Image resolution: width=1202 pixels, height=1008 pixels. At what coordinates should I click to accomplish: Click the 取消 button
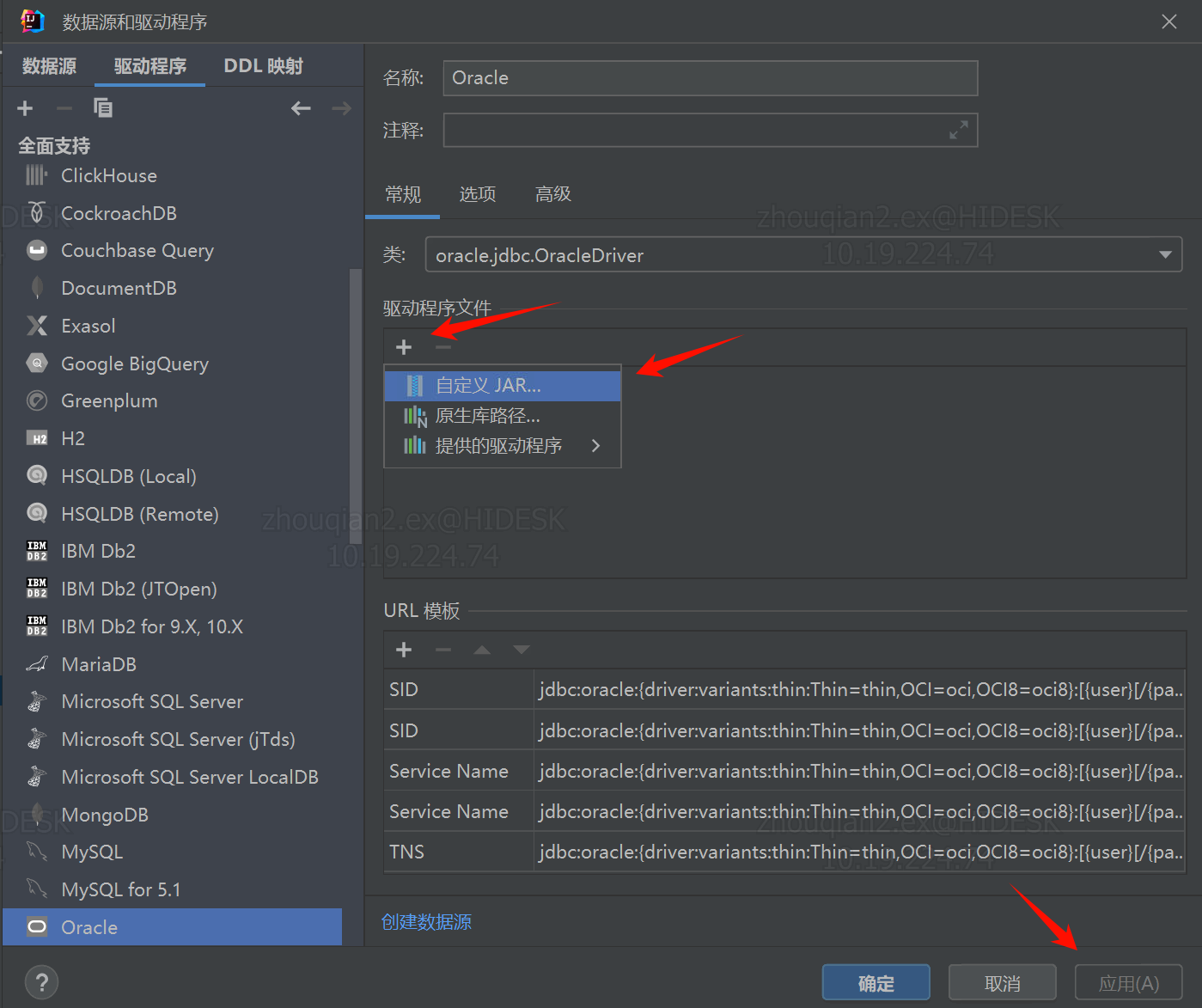pos(1002,982)
